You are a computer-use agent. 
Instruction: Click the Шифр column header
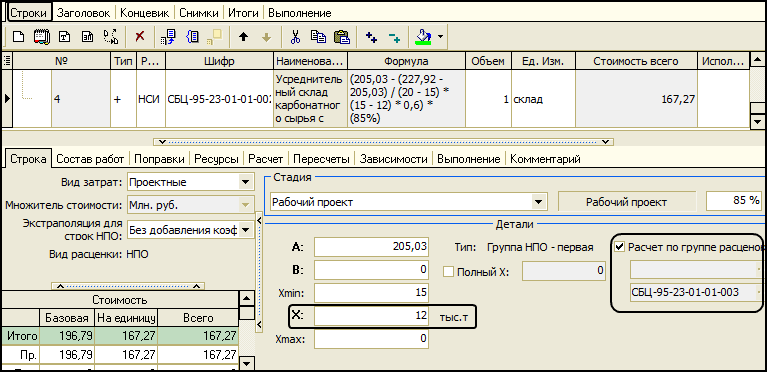point(219,61)
